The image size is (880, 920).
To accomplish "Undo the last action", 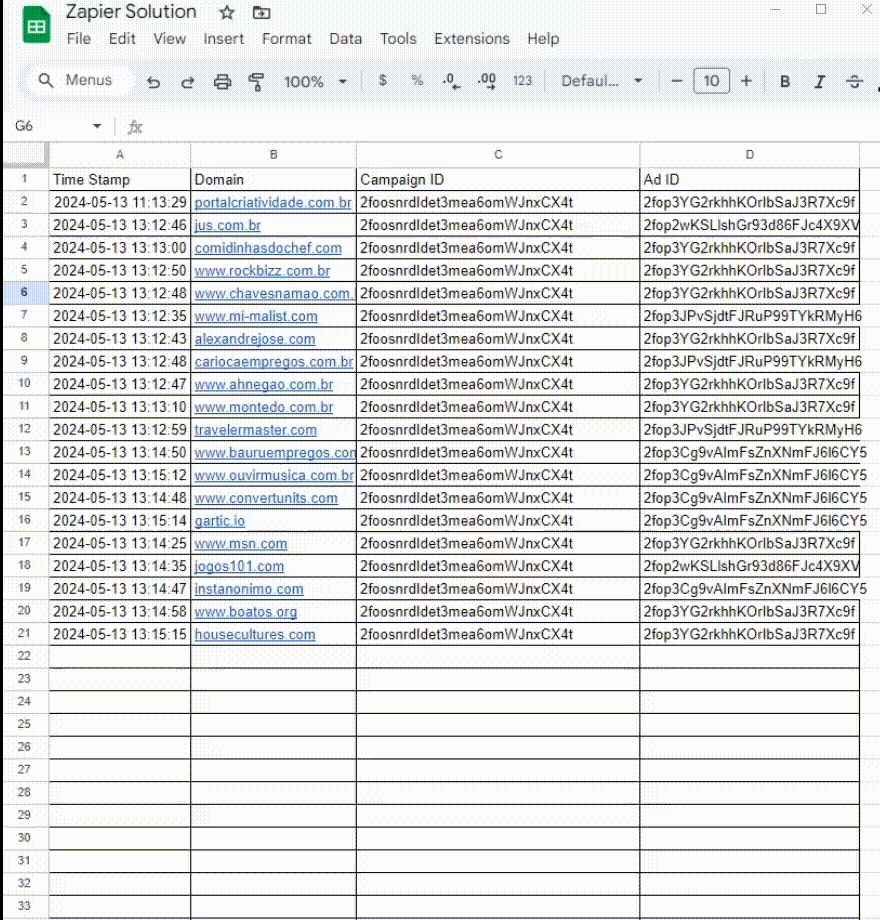I will (x=153, y=82).
